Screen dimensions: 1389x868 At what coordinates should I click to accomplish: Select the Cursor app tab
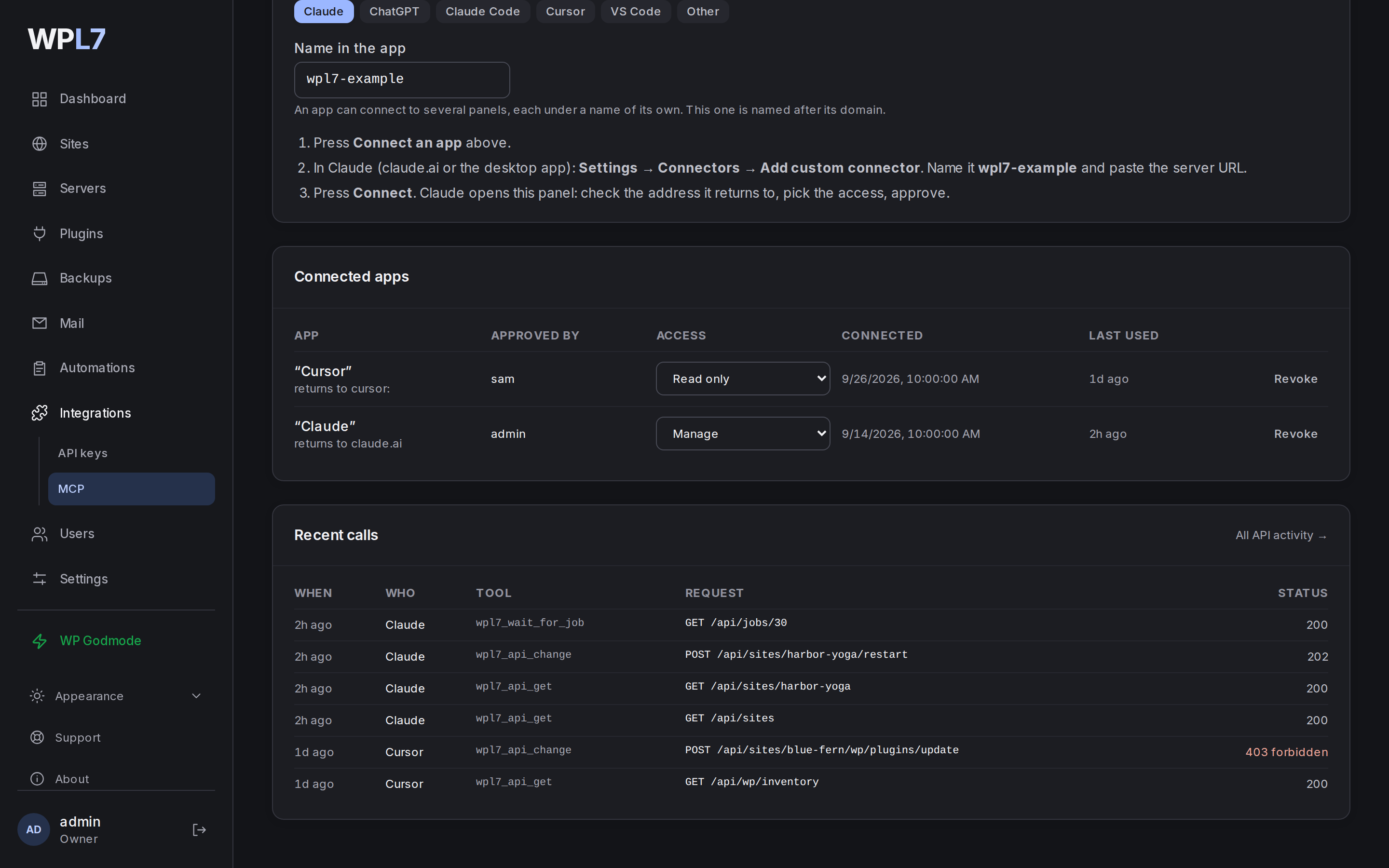(x=565, y=12)
